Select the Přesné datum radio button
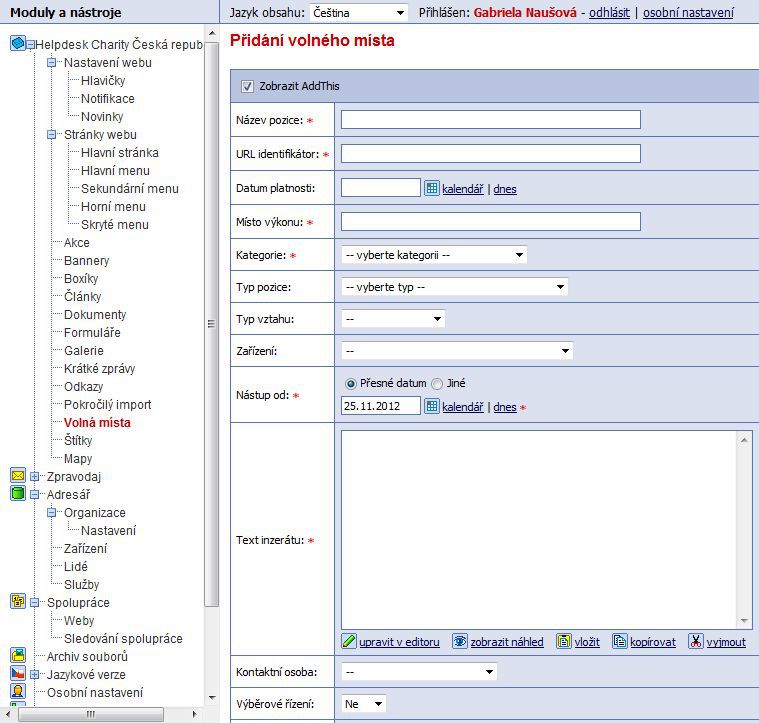 [x=350, y=384]
